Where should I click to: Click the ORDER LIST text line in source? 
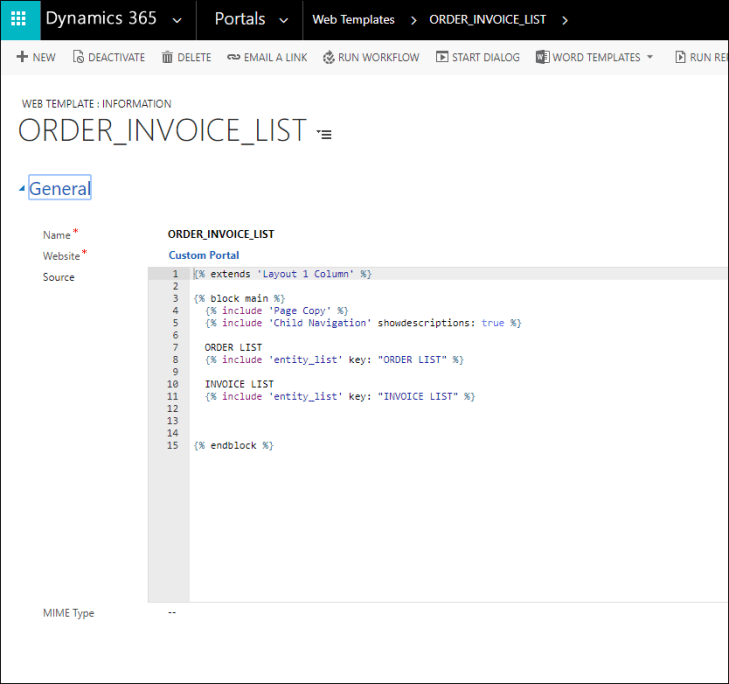pyautogui.click(x=233, y=347)
